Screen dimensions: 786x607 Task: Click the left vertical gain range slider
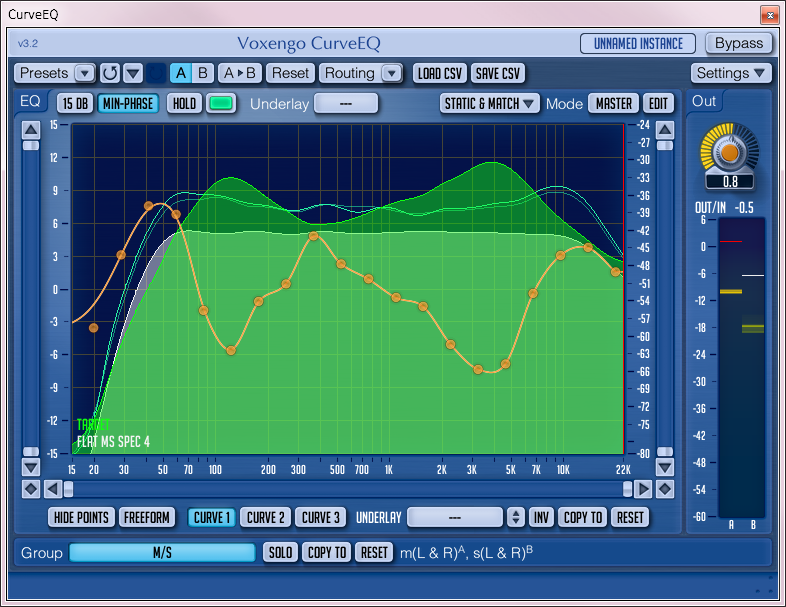pyautogui.click(x=31, y=299)
